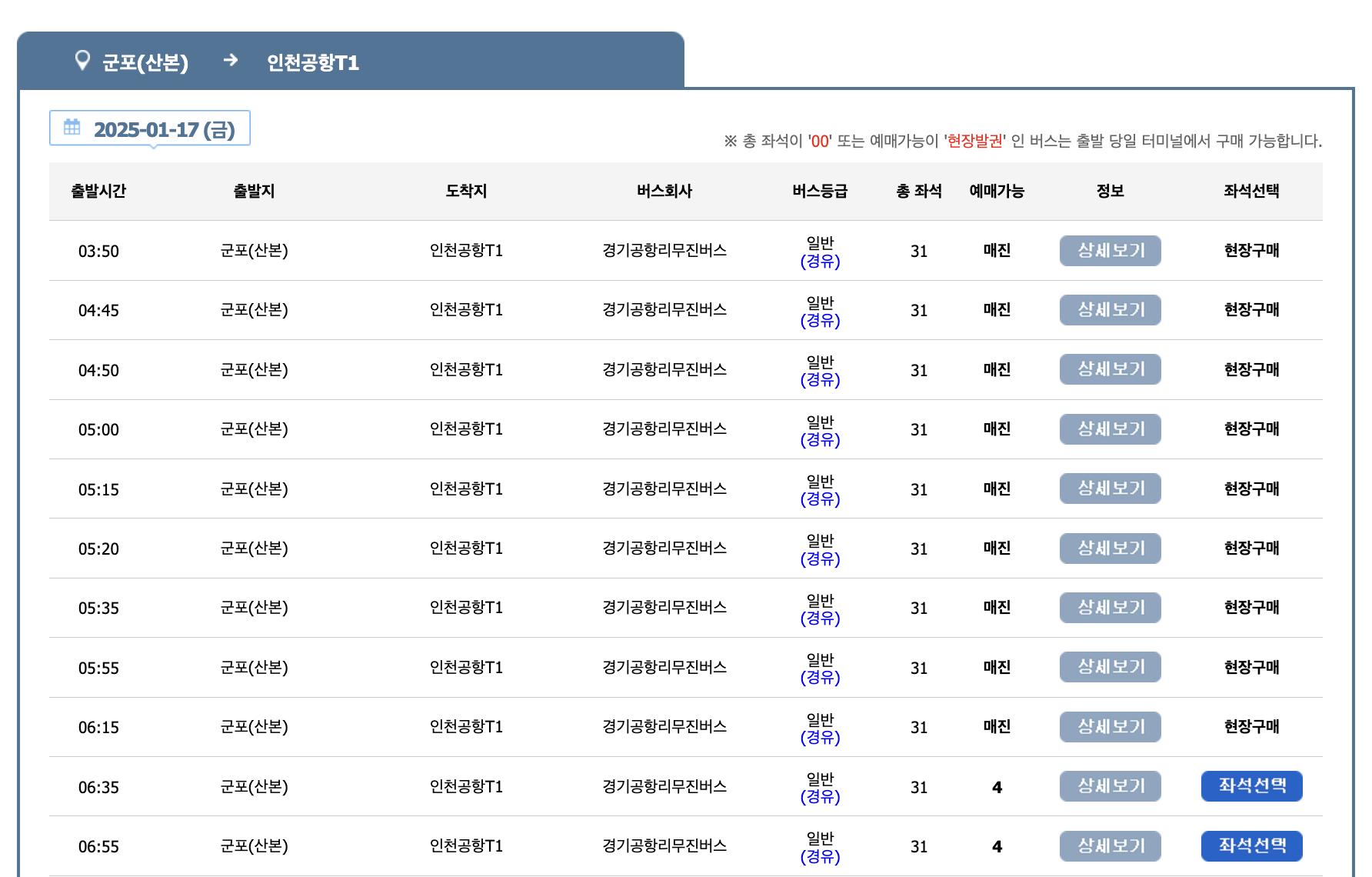1372x877 pixels.
Task: Open 상세보기 for the 06:15 departure
Action: point(1110,726)
